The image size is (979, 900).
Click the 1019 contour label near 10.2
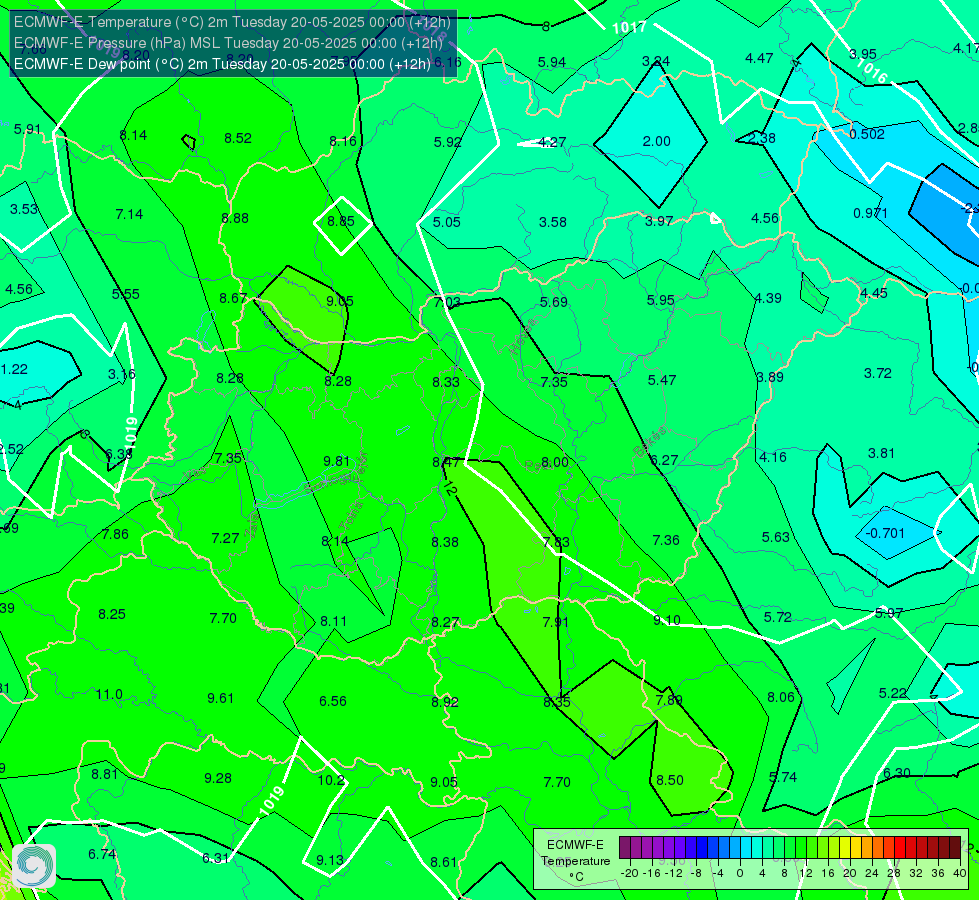point(272,800)
